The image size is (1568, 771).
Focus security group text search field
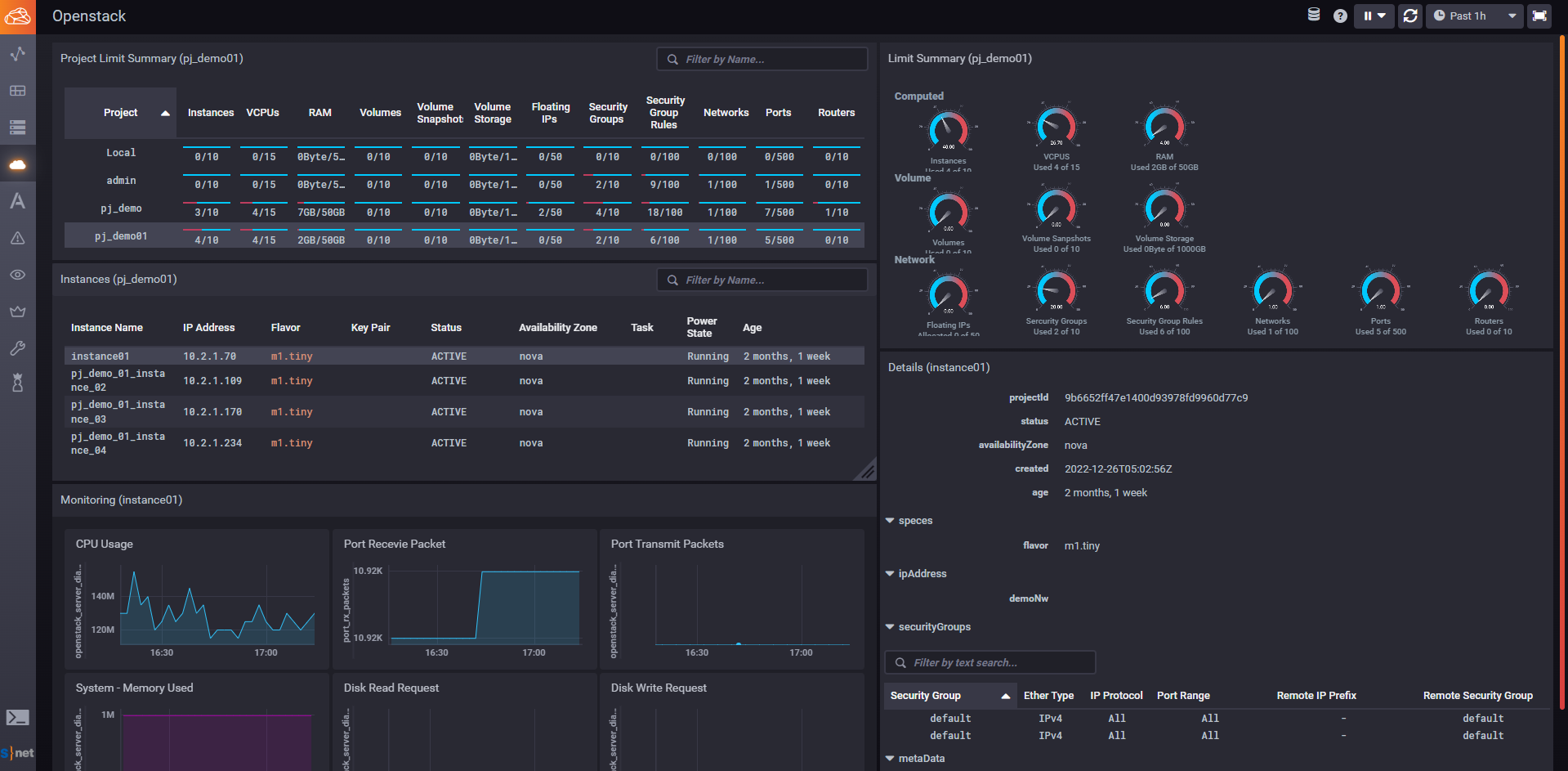[990, 662]
